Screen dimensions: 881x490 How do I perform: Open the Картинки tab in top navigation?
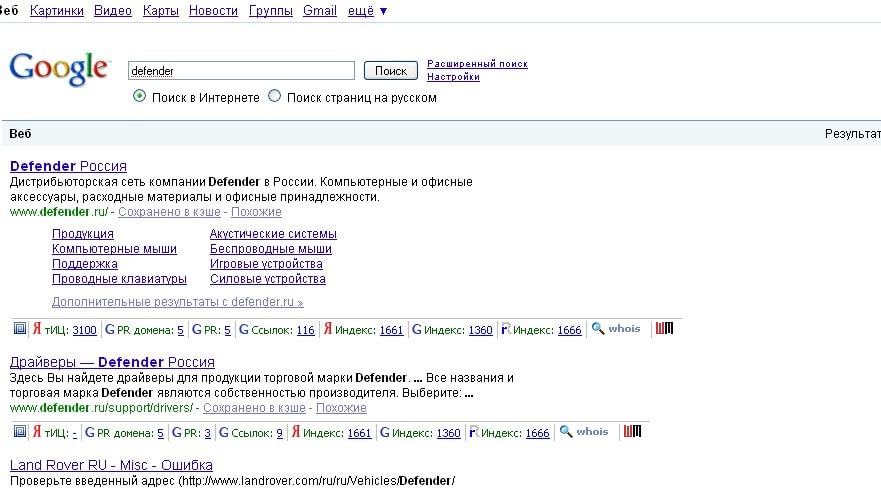click(x=57, y=11)
